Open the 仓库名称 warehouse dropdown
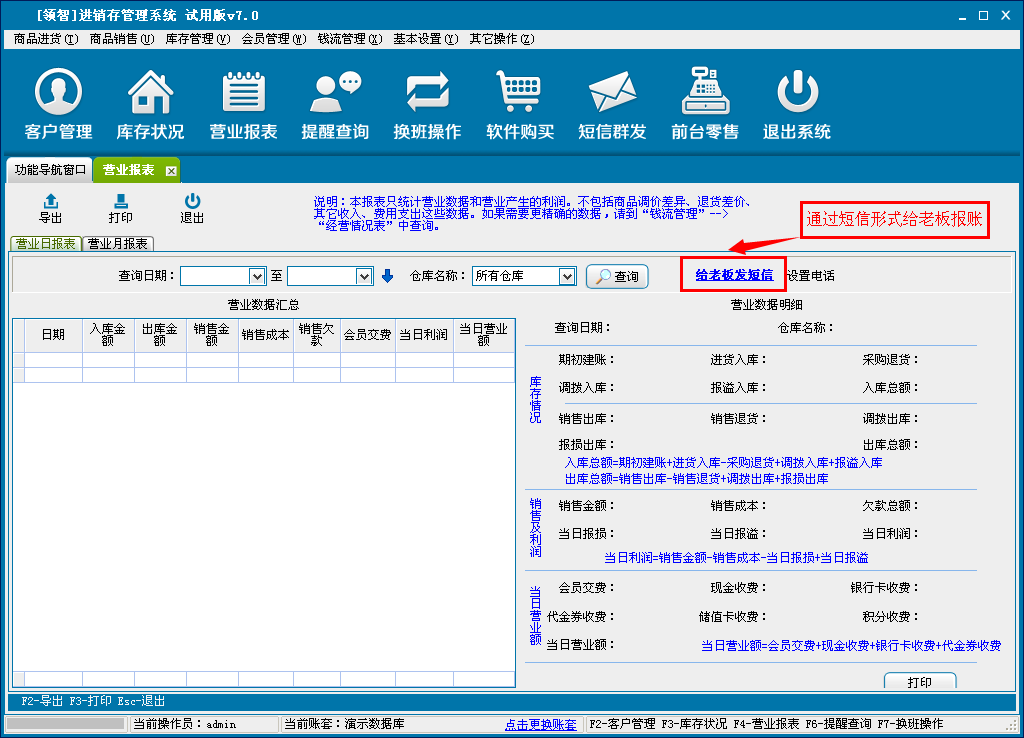Viewport: 1024px width, 738px height. pyautogui.click(x=567, y=276)
